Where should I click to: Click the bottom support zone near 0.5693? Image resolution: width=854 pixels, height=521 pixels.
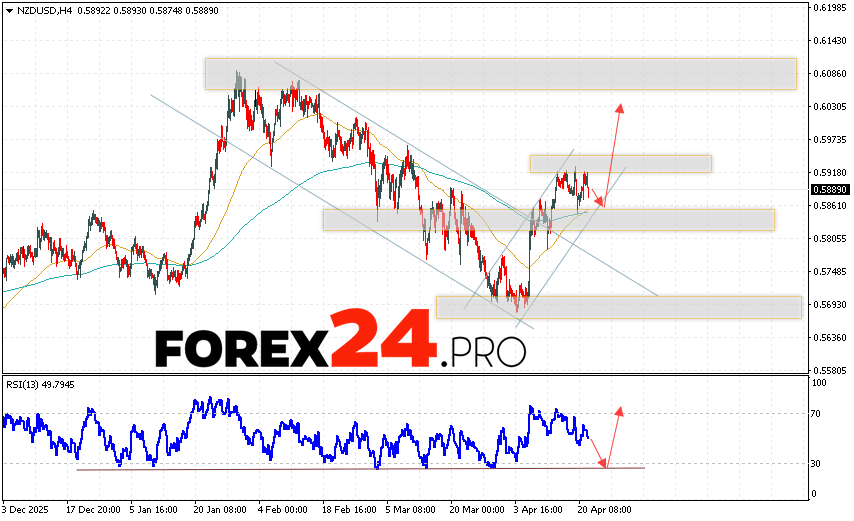[x=618, y=307]
